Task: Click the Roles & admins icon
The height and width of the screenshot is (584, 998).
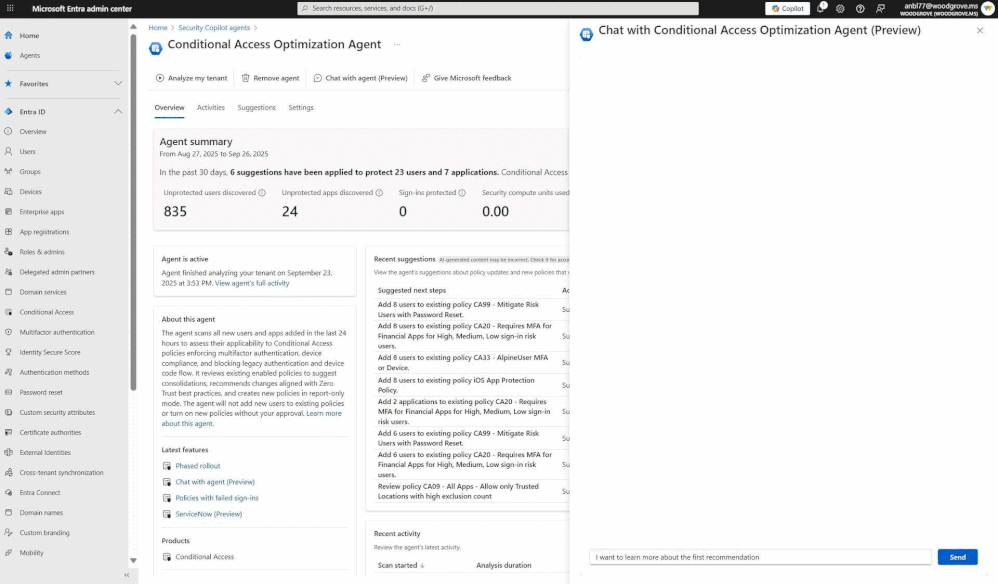Action: 8,252
